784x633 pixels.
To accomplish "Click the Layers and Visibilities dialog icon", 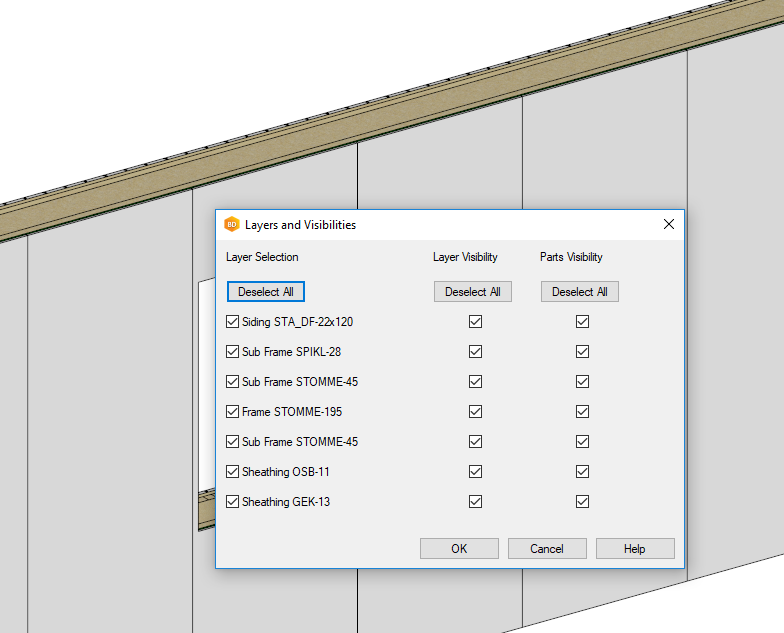I will pos(232,225).
